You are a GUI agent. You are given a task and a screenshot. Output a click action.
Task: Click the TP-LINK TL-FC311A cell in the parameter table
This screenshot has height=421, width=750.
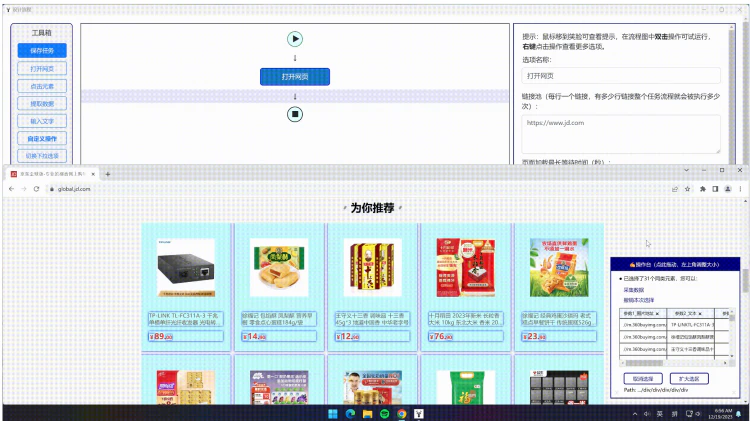tap(692, 325)
